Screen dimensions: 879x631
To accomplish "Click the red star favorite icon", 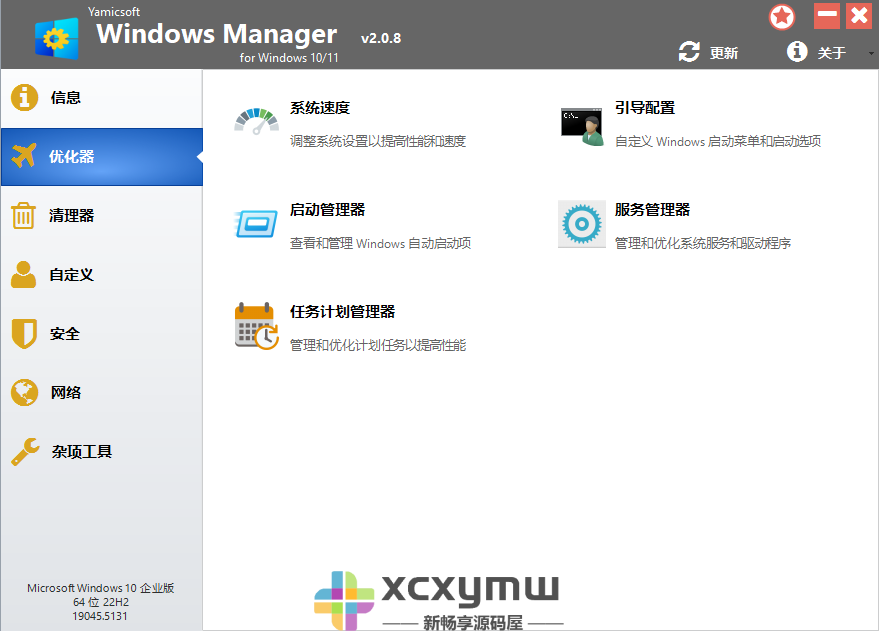I will [781, 17].
